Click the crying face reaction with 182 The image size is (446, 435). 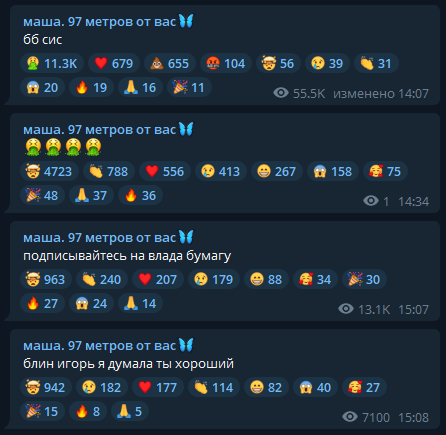102,387
